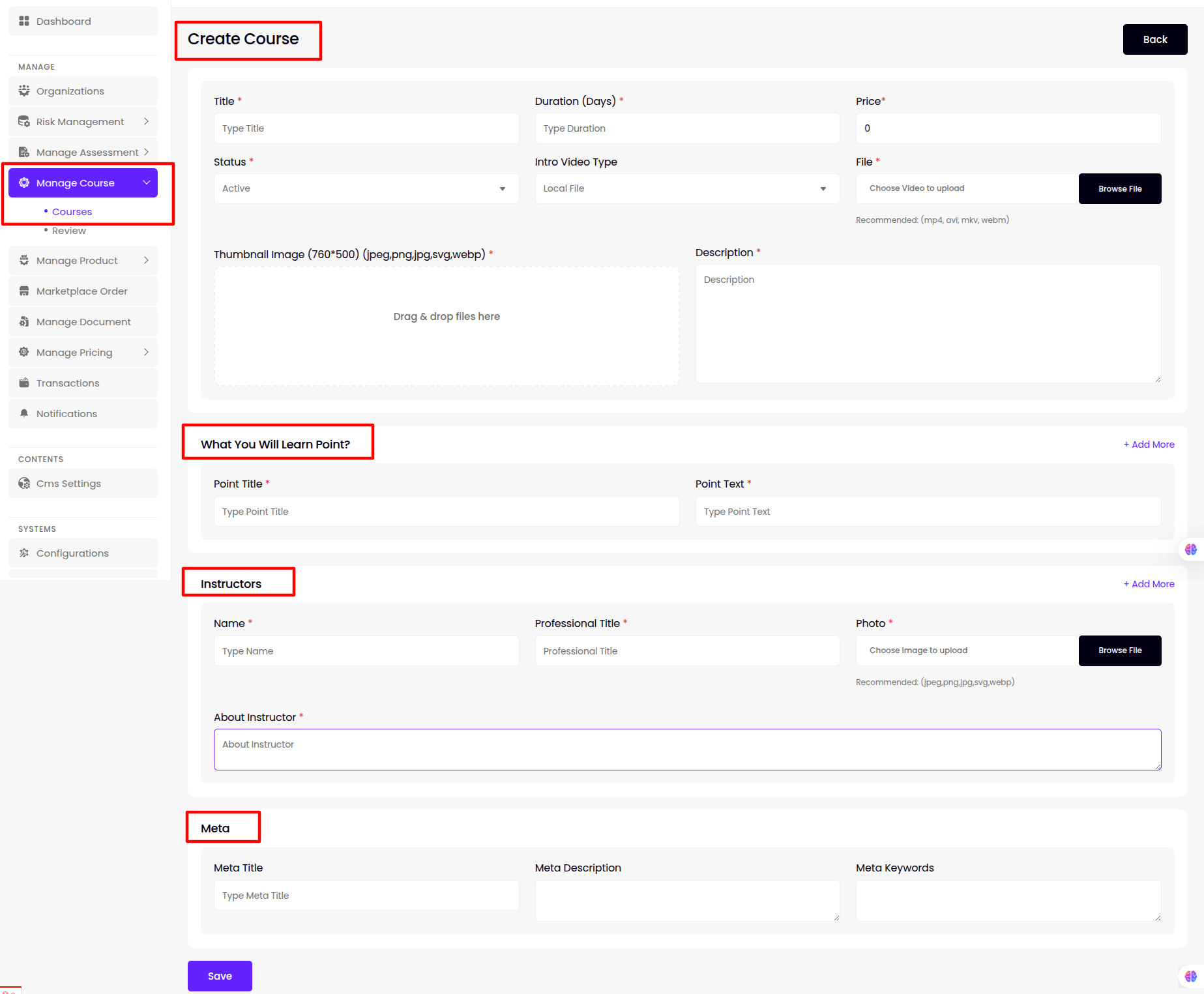Open the Courses submenu item
Image resolution: width=1204 pixels, height=994 pixels.
coord(72,212)
